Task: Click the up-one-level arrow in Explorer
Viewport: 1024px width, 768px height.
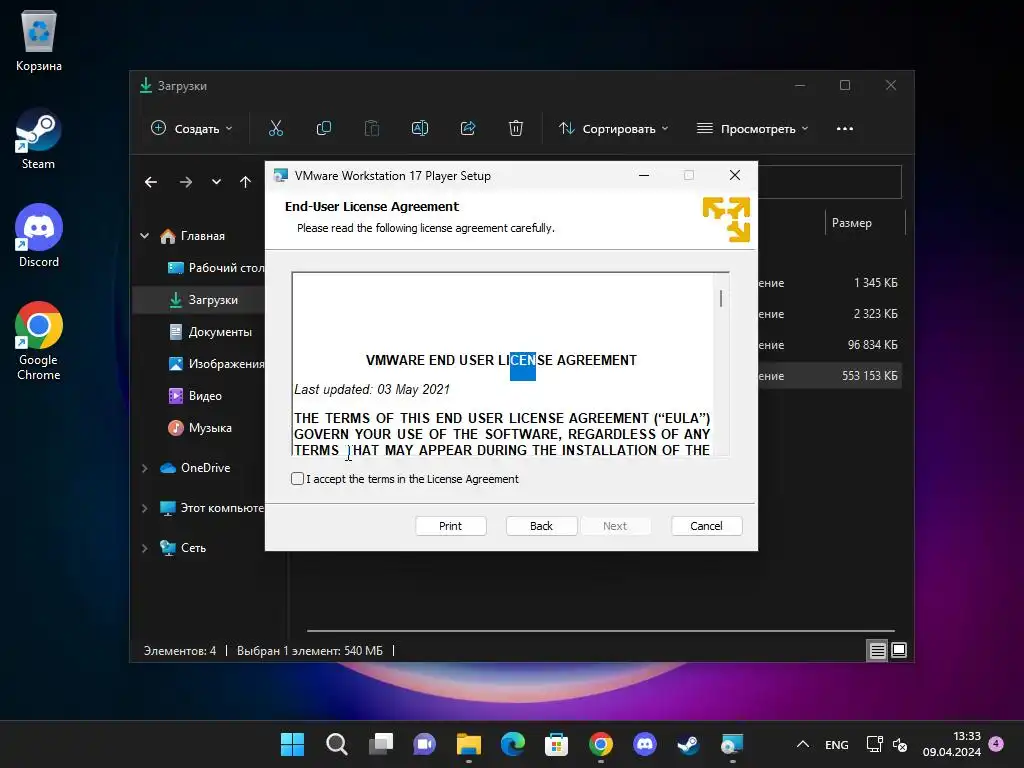Action: (x=246, y=182)
